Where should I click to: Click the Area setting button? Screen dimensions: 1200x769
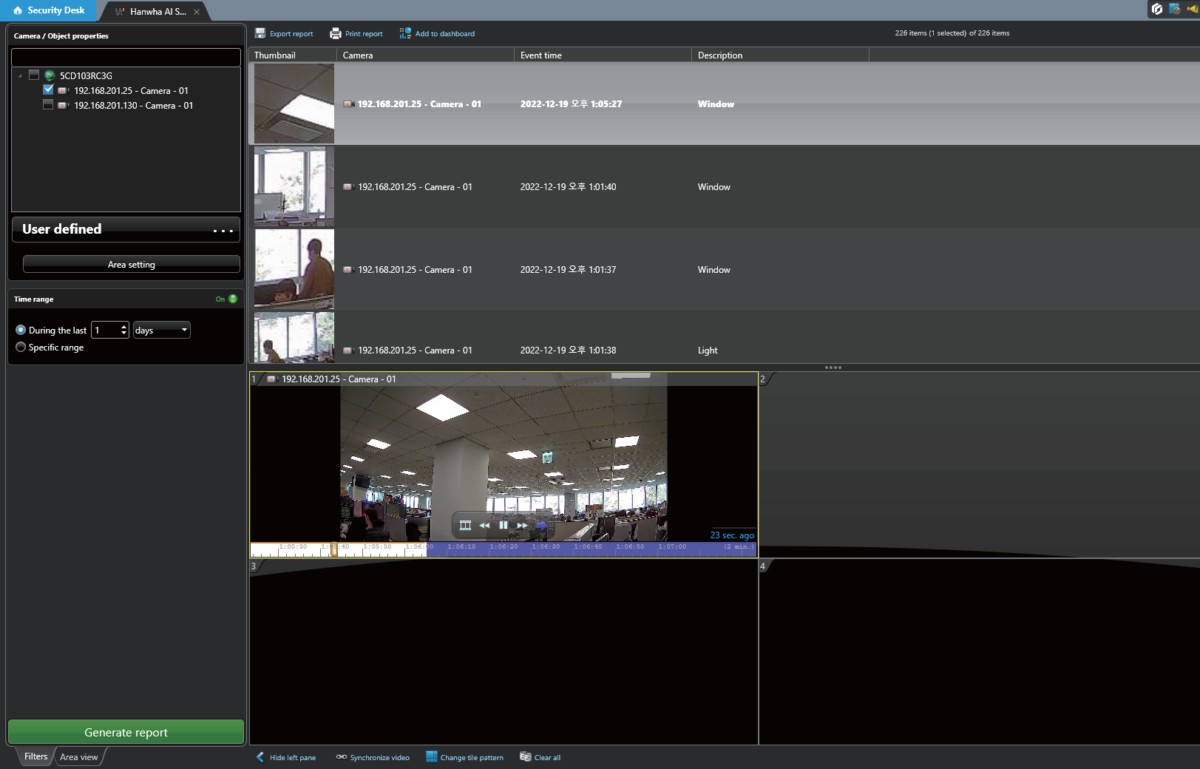(131, 265)
